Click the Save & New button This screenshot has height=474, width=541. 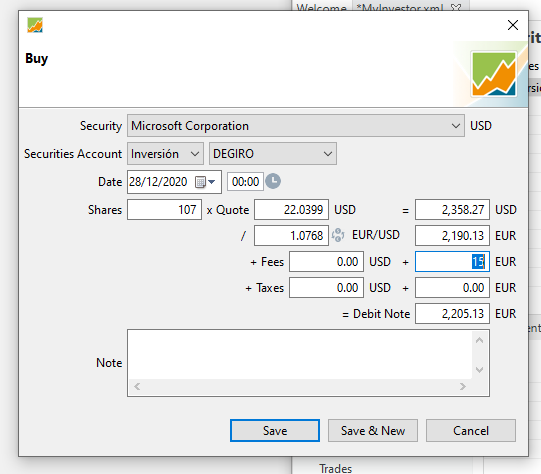click(373, 431)
